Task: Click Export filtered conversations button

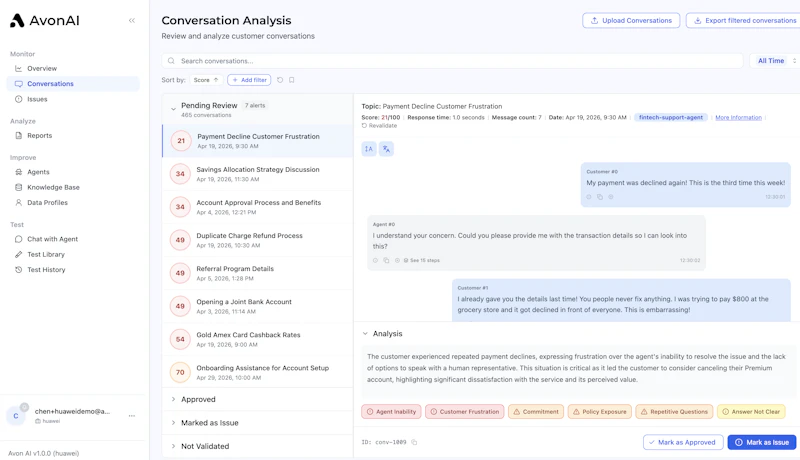Action: [745, 20]
